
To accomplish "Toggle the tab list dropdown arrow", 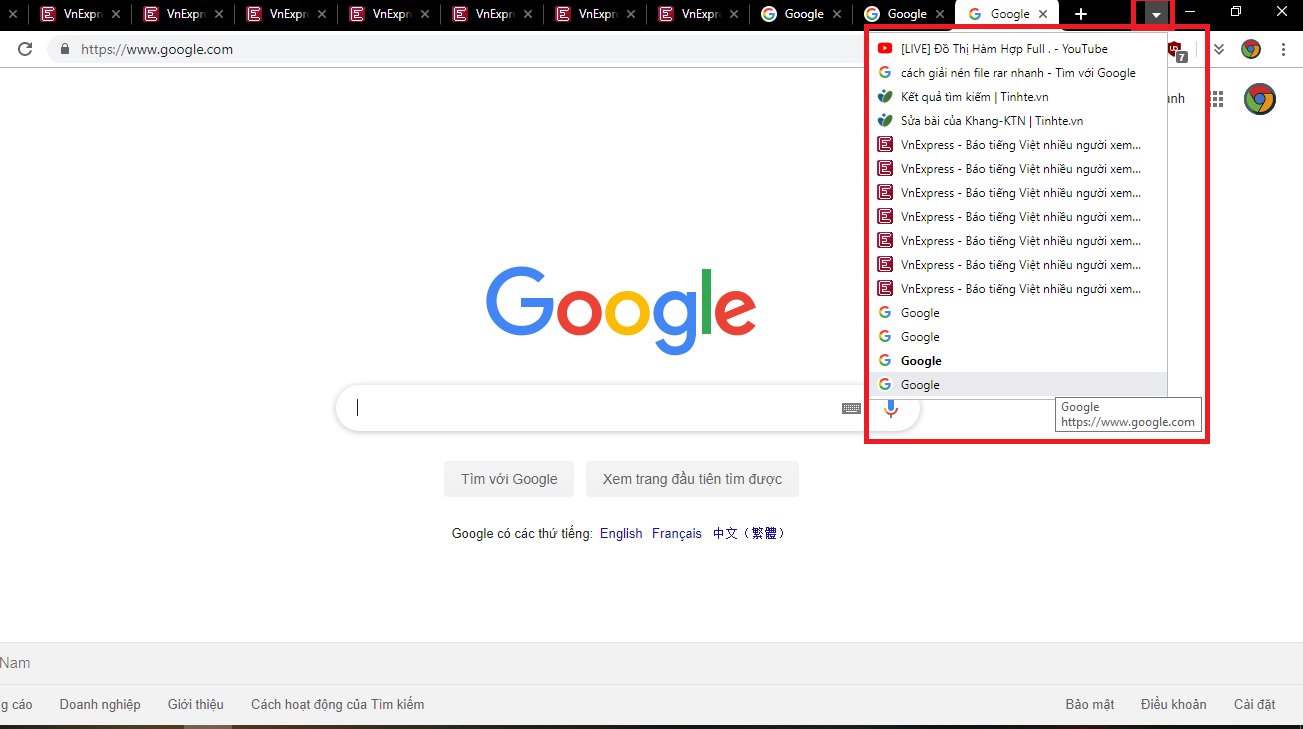I will pos(1156,15).
